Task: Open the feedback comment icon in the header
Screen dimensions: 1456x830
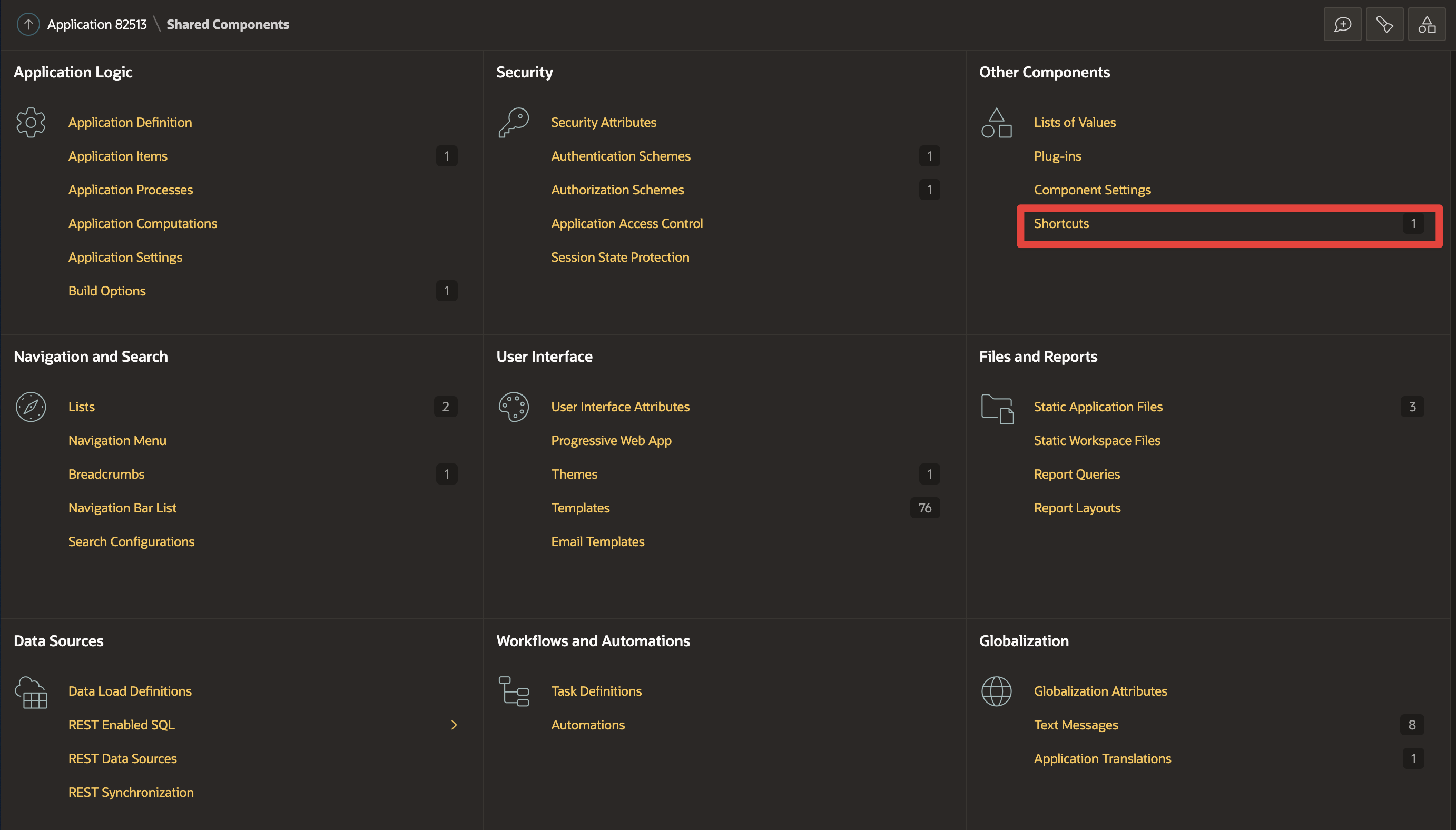Action: click(1342, 25)
